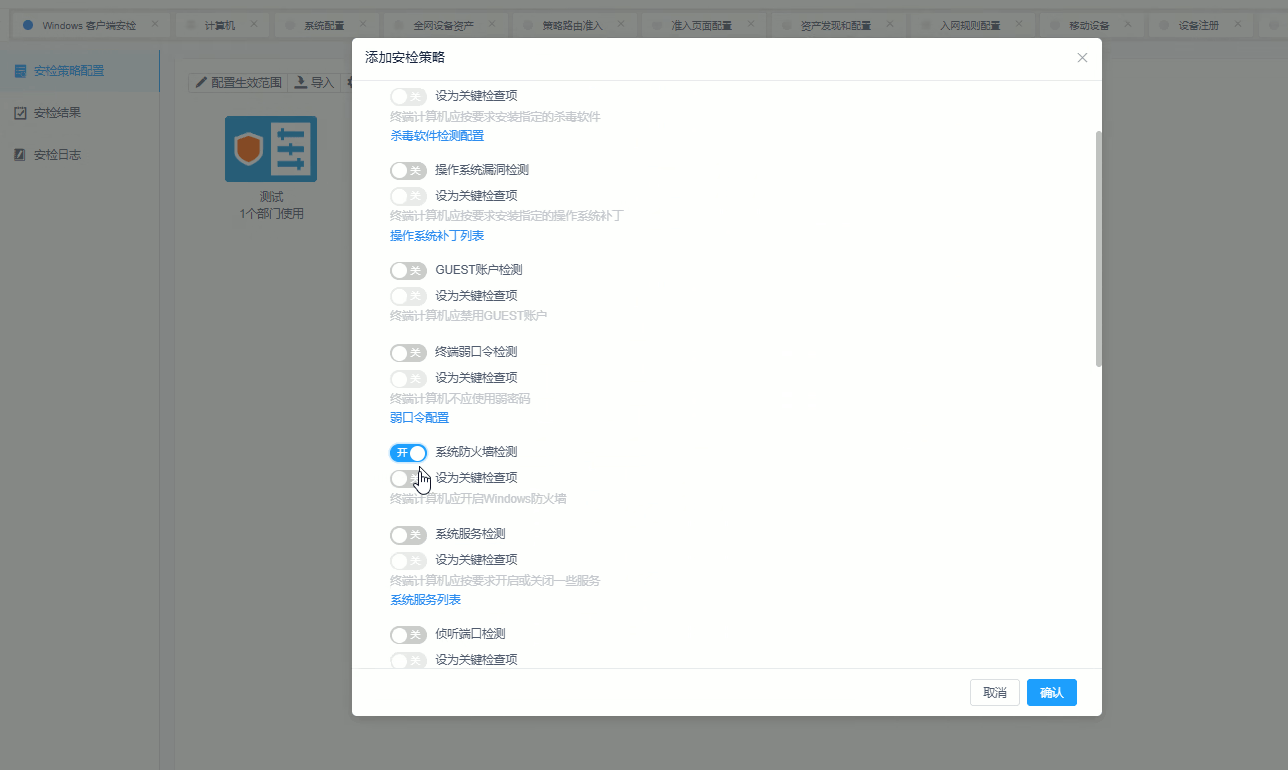This screenshot has width=1288, height=770.
Task: Turn off the 系统防火墙检测 toggle
Action: tap(408, 453)
